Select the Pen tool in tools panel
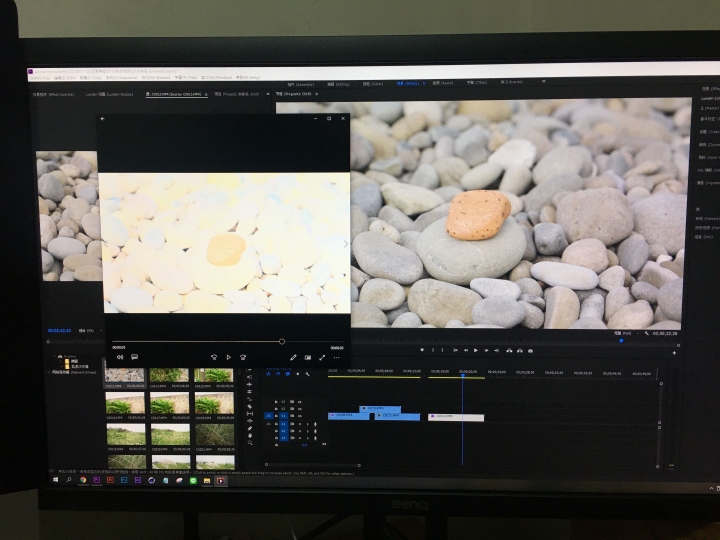The image size is (720, 540). point(249,428)
